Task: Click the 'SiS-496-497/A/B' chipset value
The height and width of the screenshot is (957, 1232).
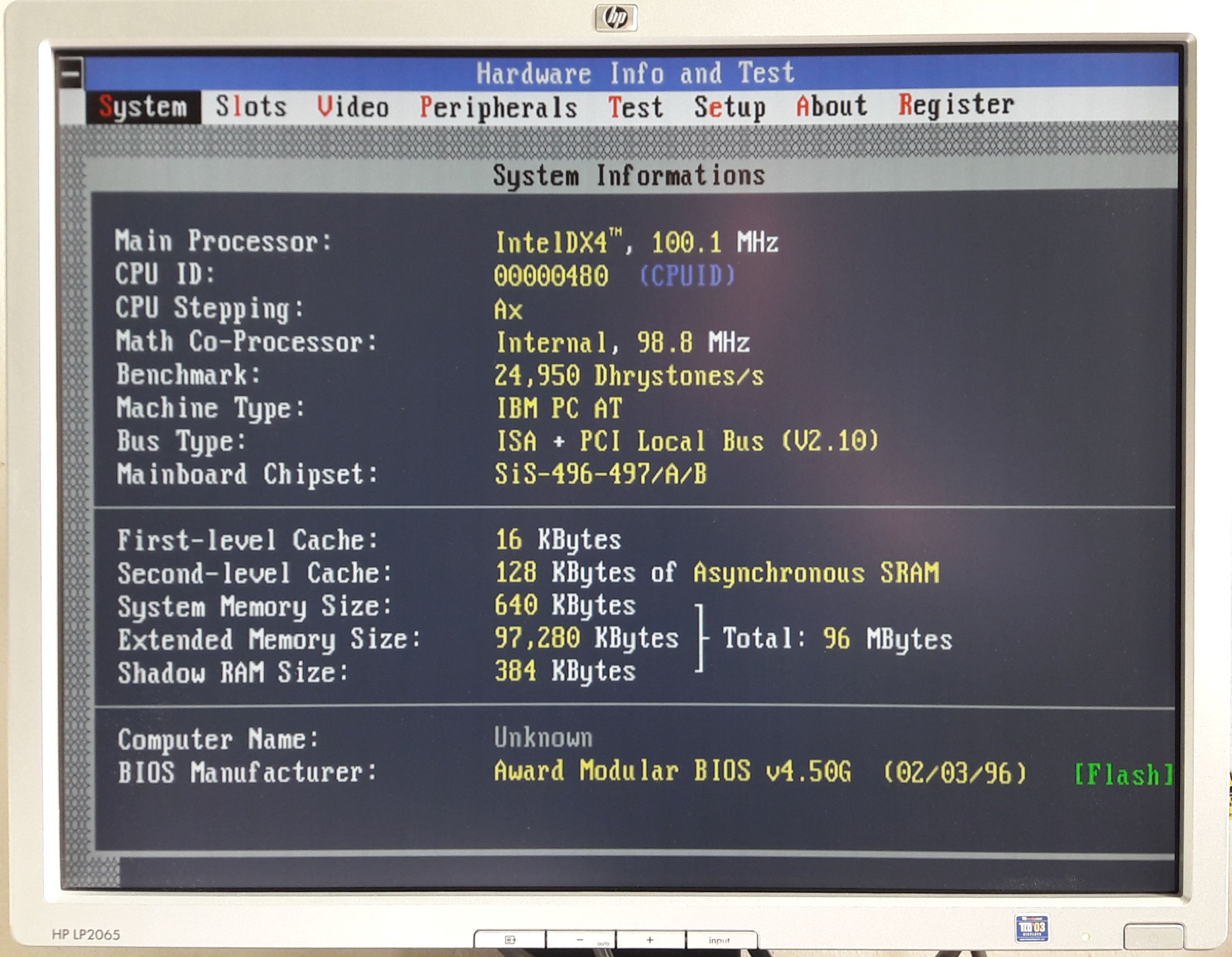Action: 600,474
